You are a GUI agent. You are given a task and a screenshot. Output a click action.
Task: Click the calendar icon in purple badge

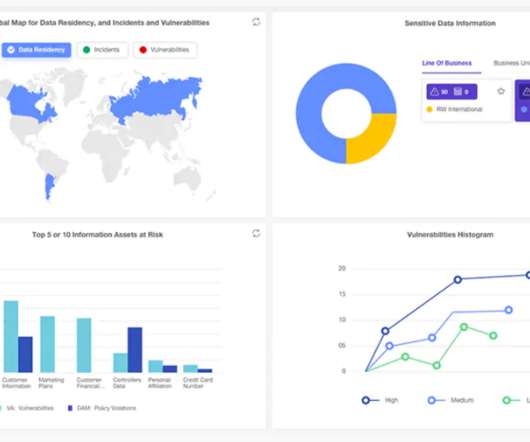[x=458, y=92]
